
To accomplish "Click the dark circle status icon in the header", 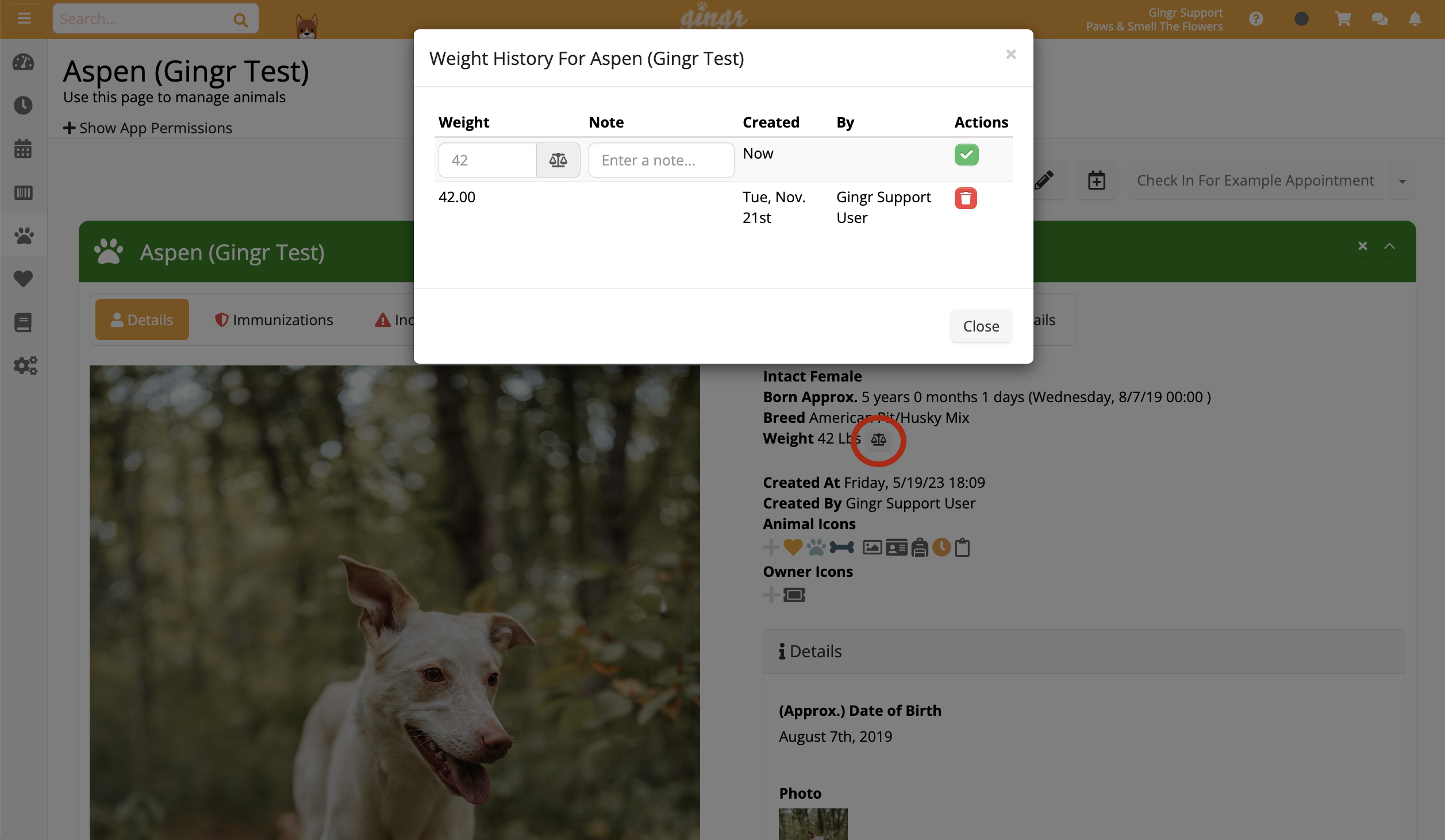I will (x=1301, y=19).
